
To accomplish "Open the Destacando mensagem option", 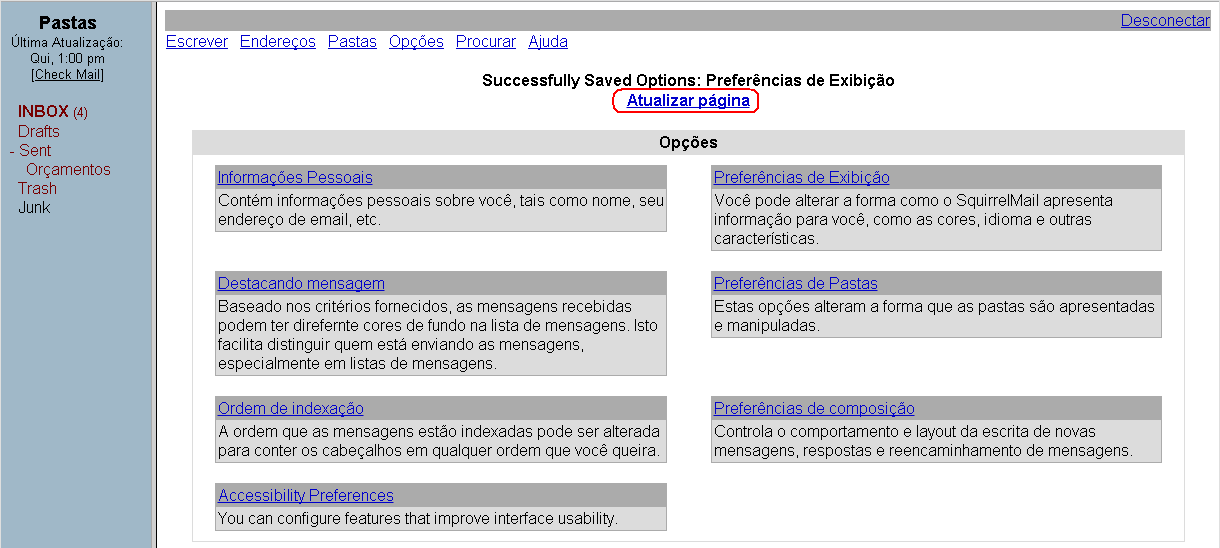I will tap(301, 284).
